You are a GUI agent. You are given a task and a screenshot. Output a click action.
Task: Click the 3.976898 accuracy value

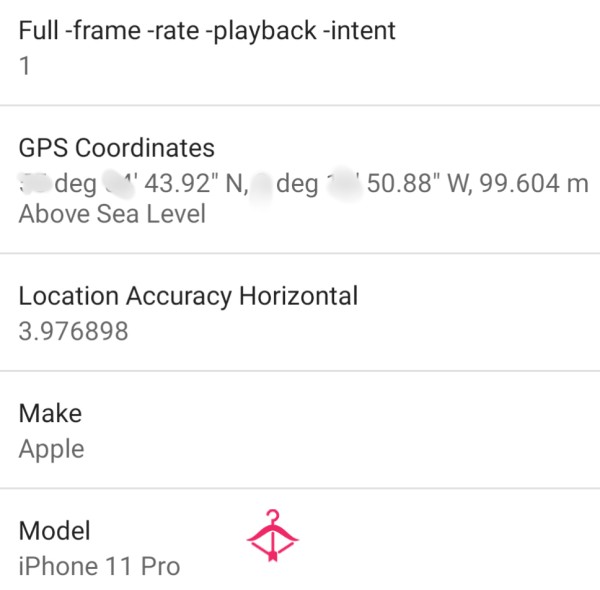73,331
